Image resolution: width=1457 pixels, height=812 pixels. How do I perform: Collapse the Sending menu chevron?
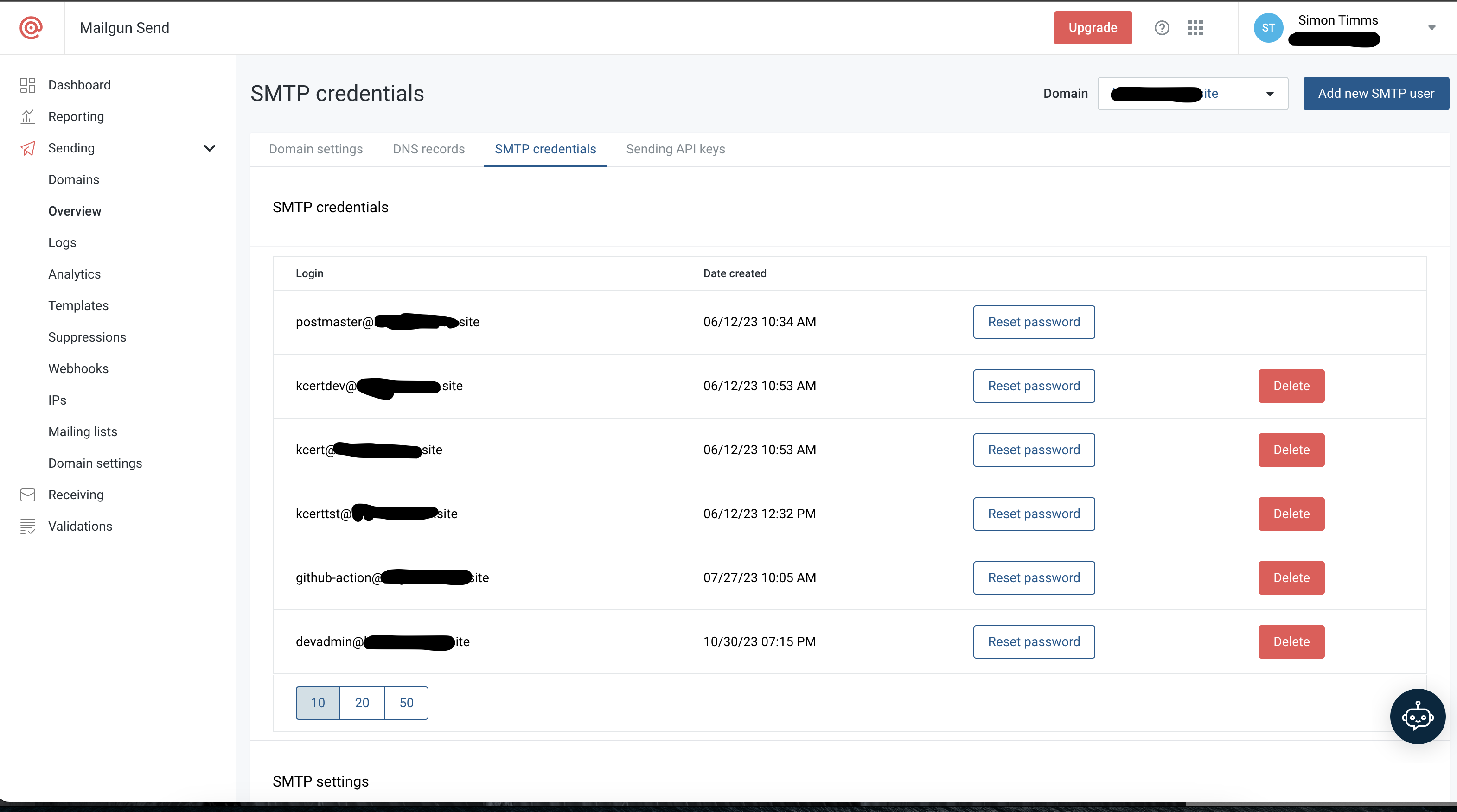(209, 148)
